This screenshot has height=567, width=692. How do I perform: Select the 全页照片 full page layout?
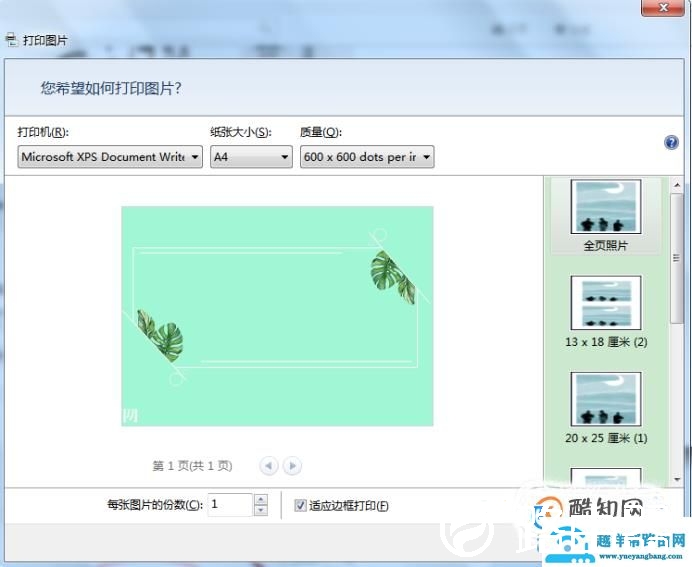(605, 215)
